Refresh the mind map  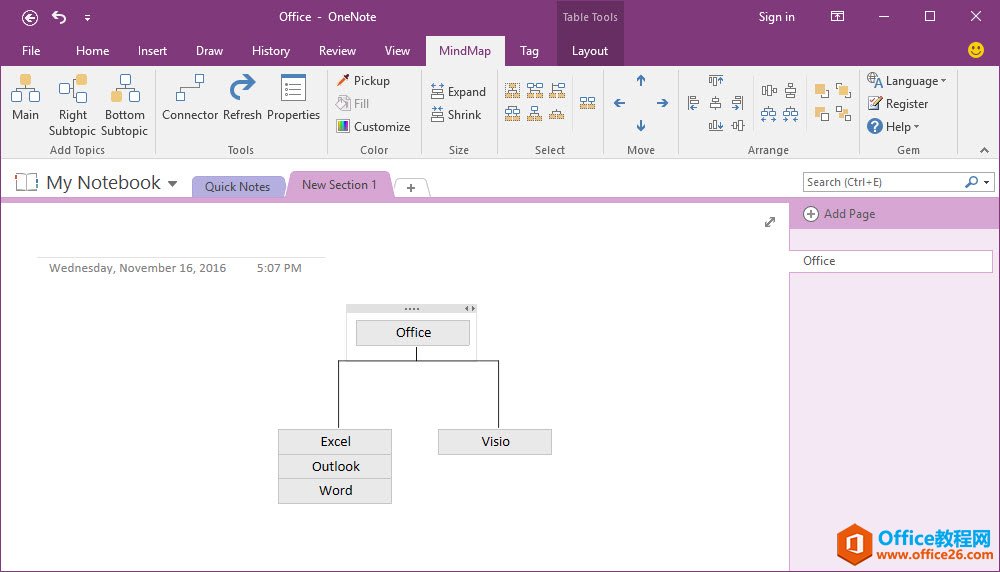click(x=242, y=98)
